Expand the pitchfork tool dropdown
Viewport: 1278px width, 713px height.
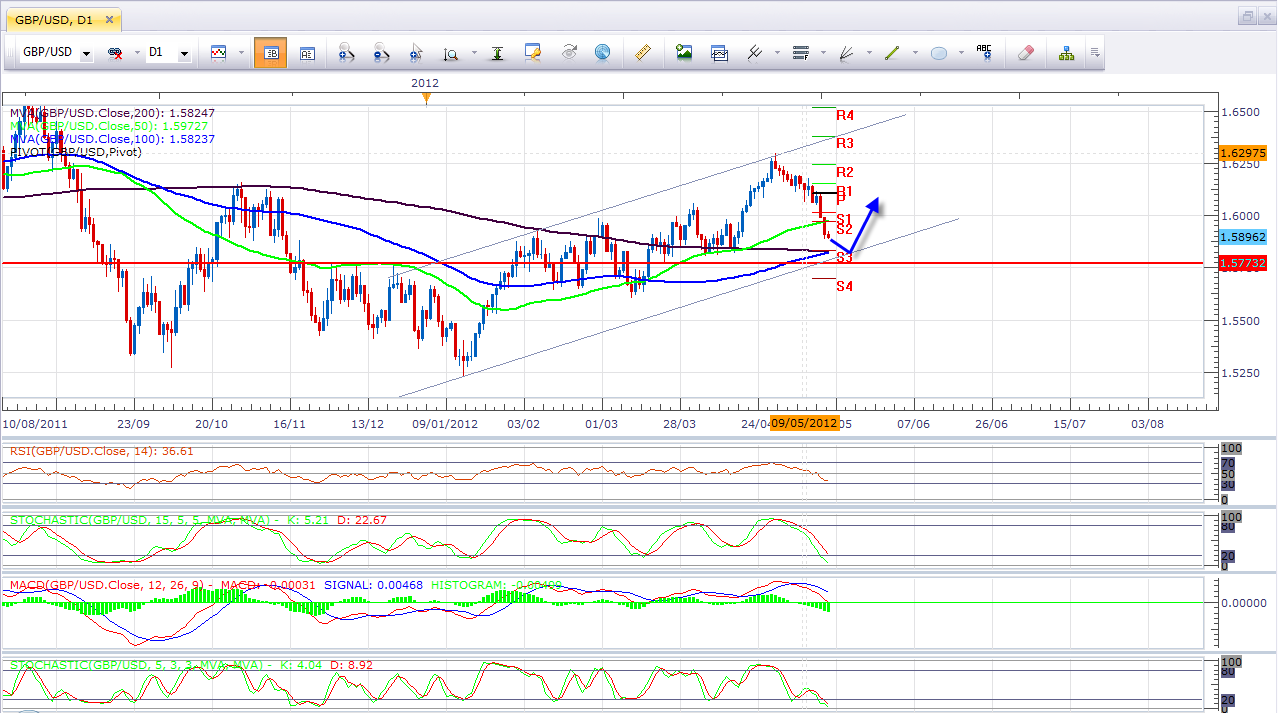click(x=777, y=53)
